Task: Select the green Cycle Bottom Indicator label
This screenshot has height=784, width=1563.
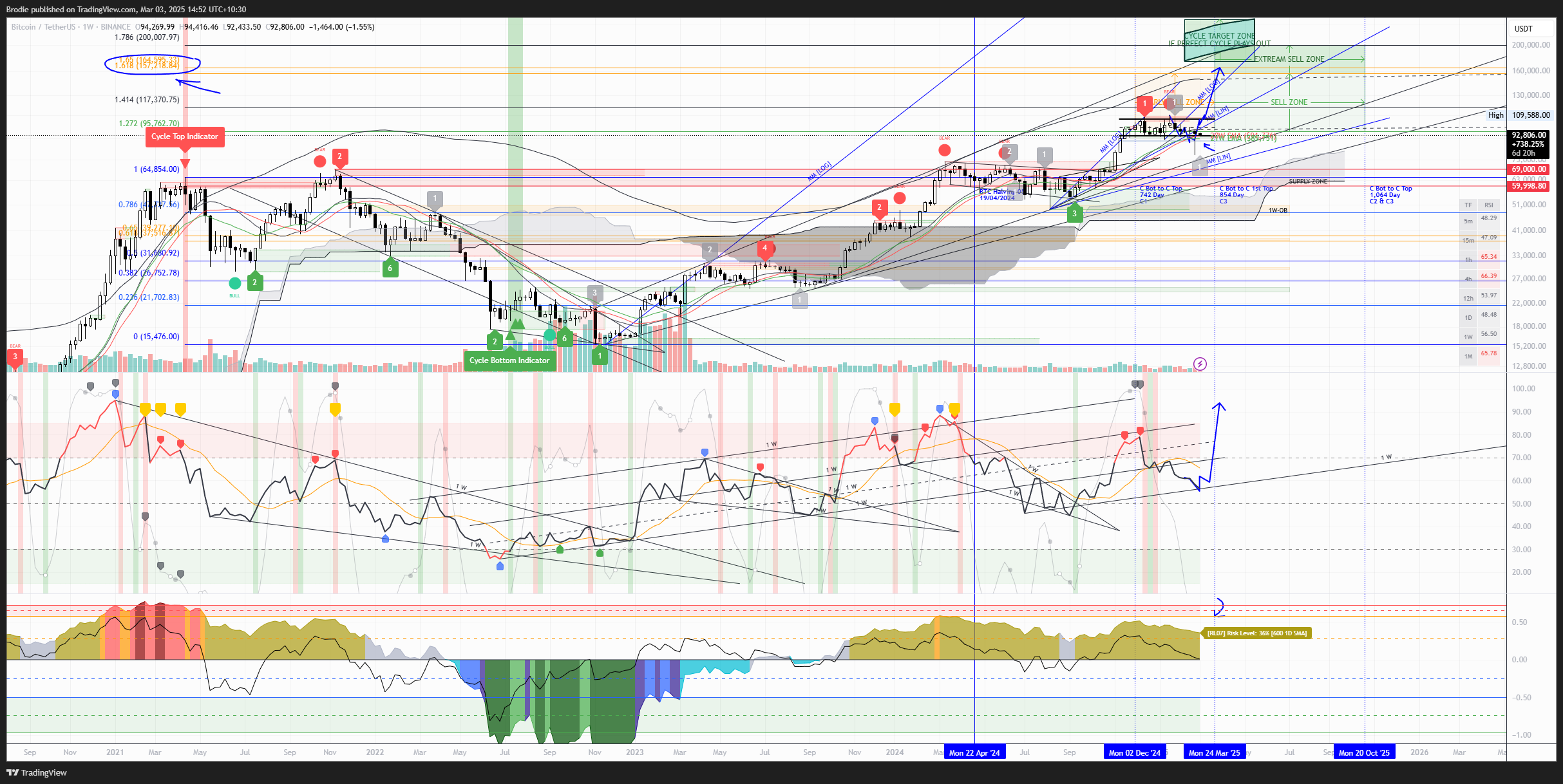Action: [509, 360]
